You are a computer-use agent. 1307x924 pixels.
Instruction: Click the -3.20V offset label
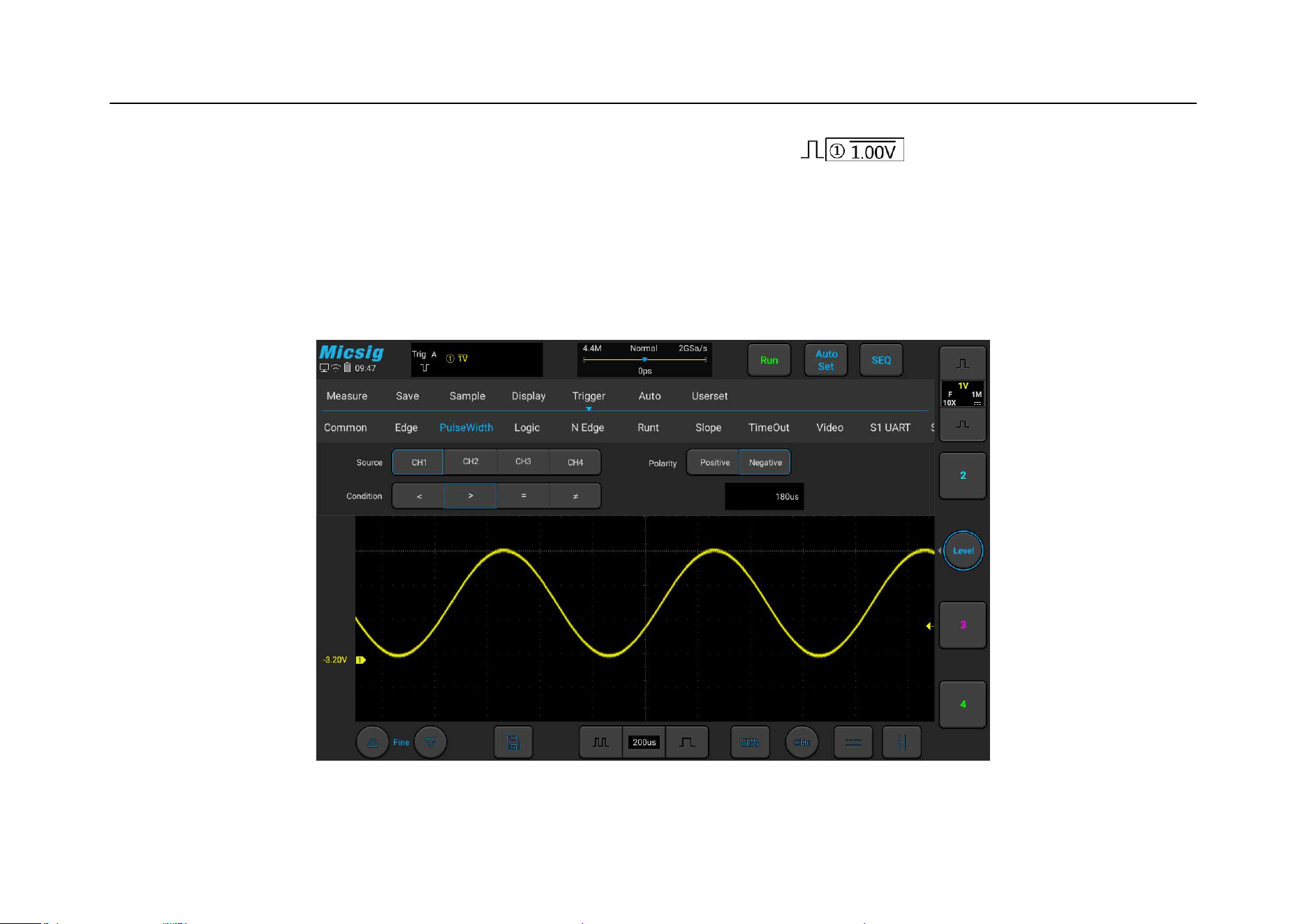pos(335,660)
